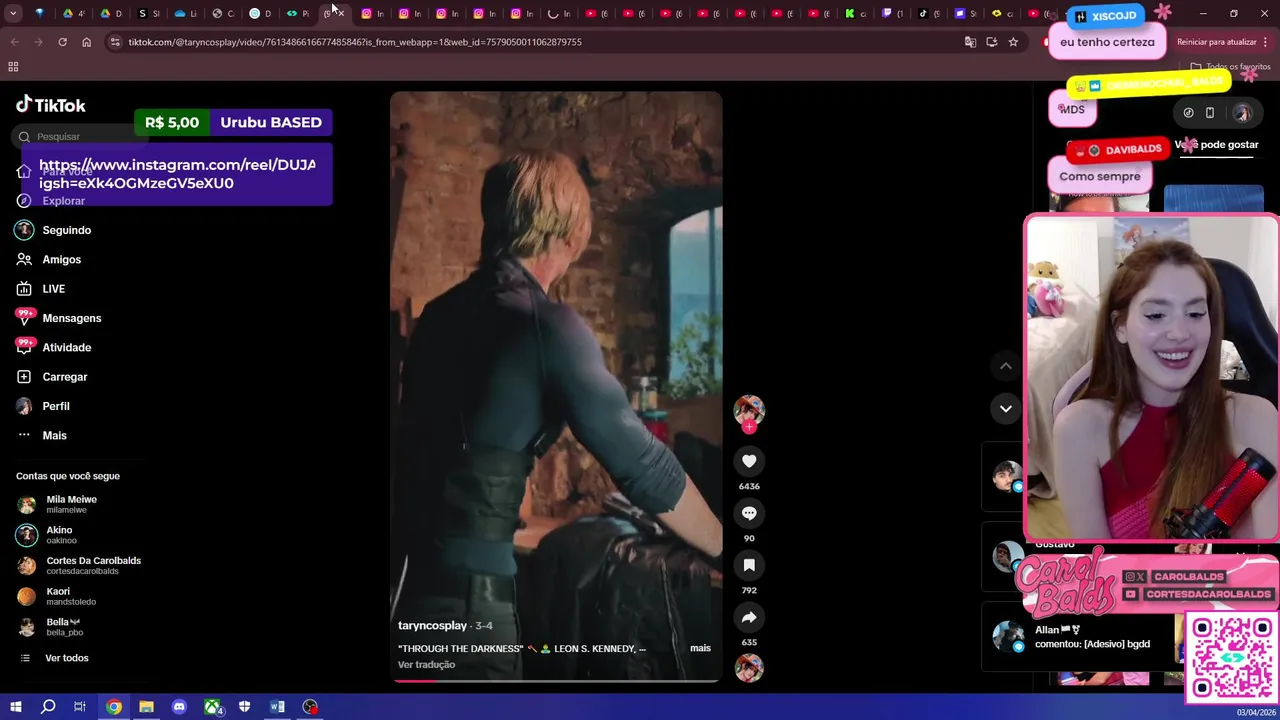1280x720 pixels.
Task: Open Allan's comment notification
Action: point(1090,637)
